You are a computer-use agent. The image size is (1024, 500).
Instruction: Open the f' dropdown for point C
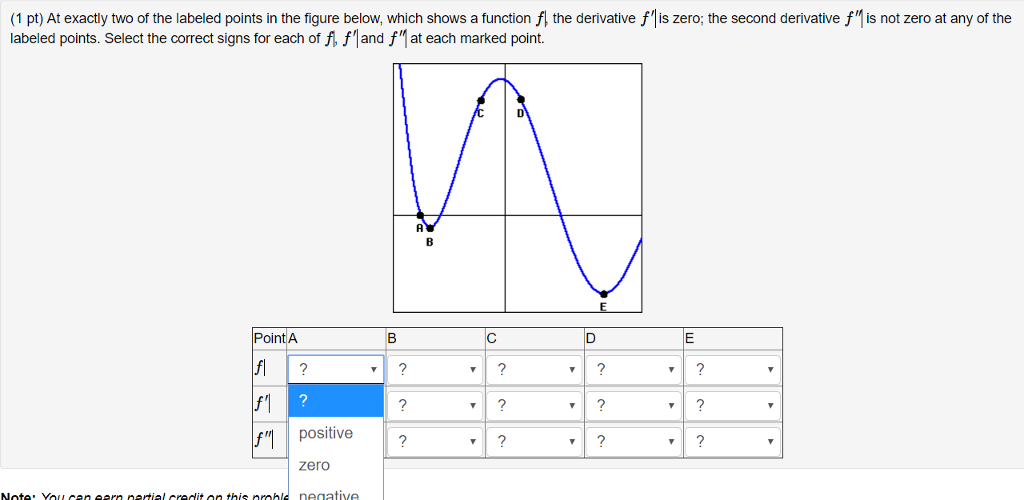coord(534,406)
